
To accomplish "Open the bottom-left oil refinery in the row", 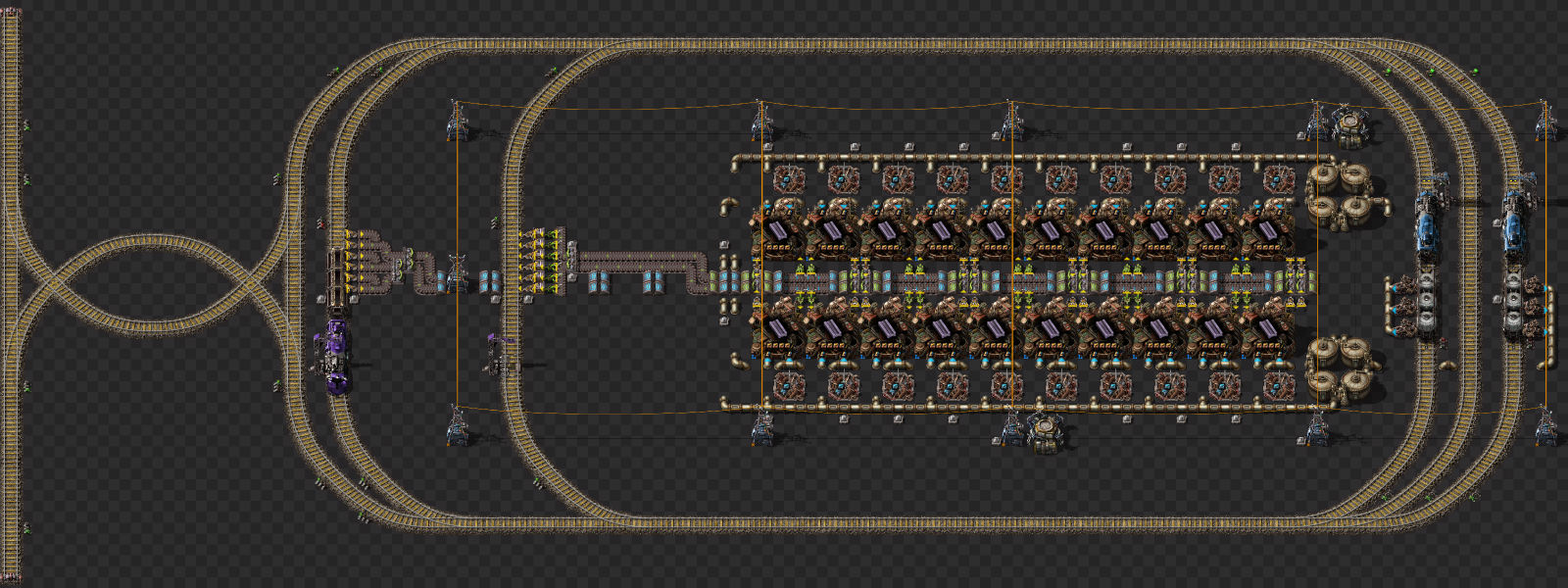I will [780, 329].
